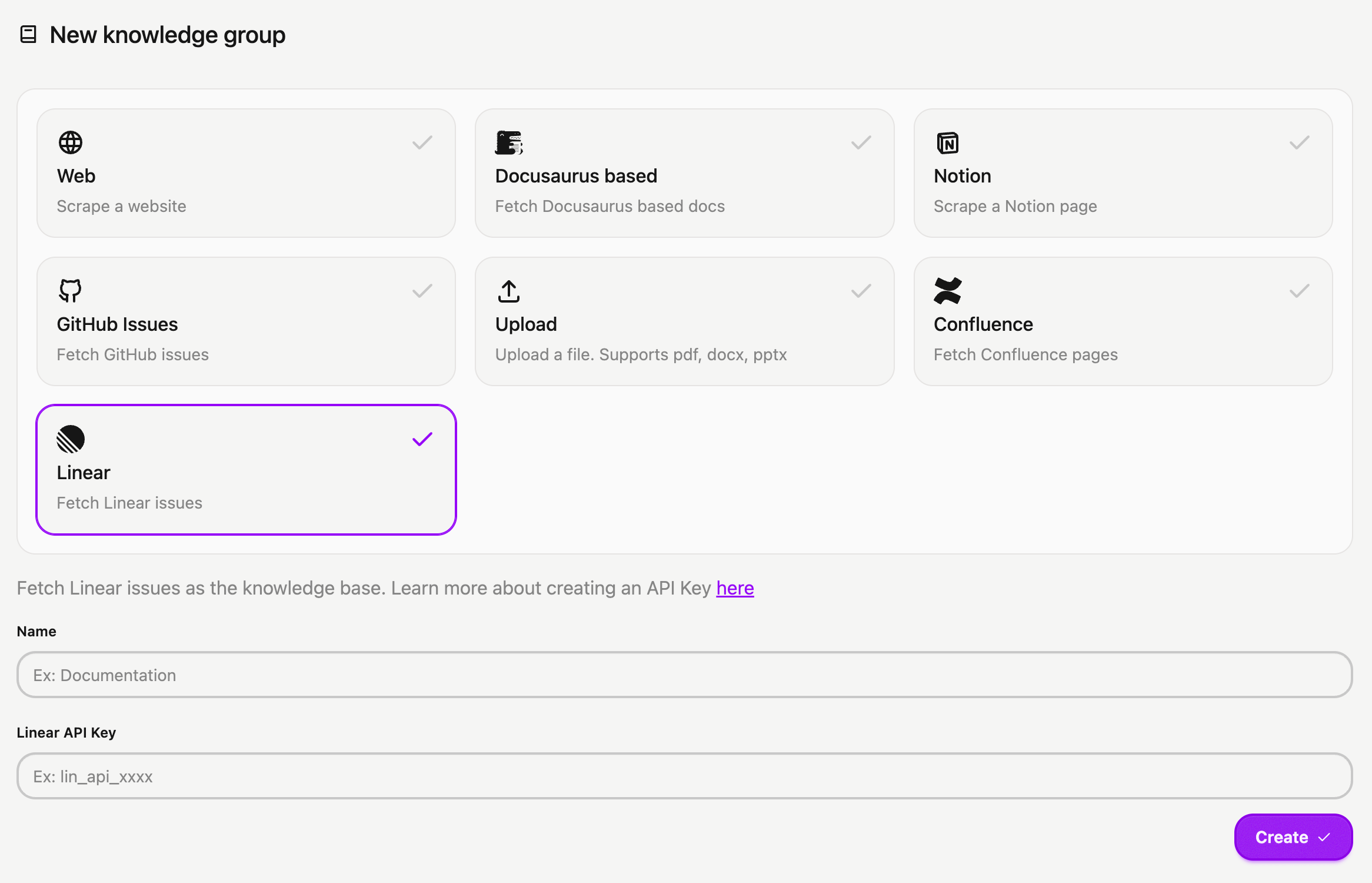Click the book icon beside page title

[x=28, y=35]
